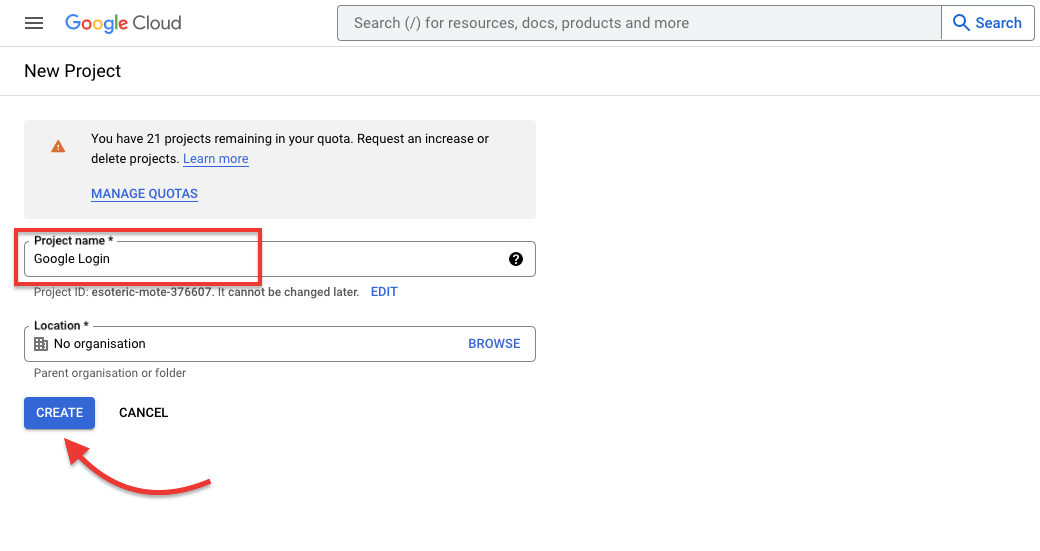Screen dimensions: 1040x551
Task: Open the quota Learn more link
Action: click(216, 159)
